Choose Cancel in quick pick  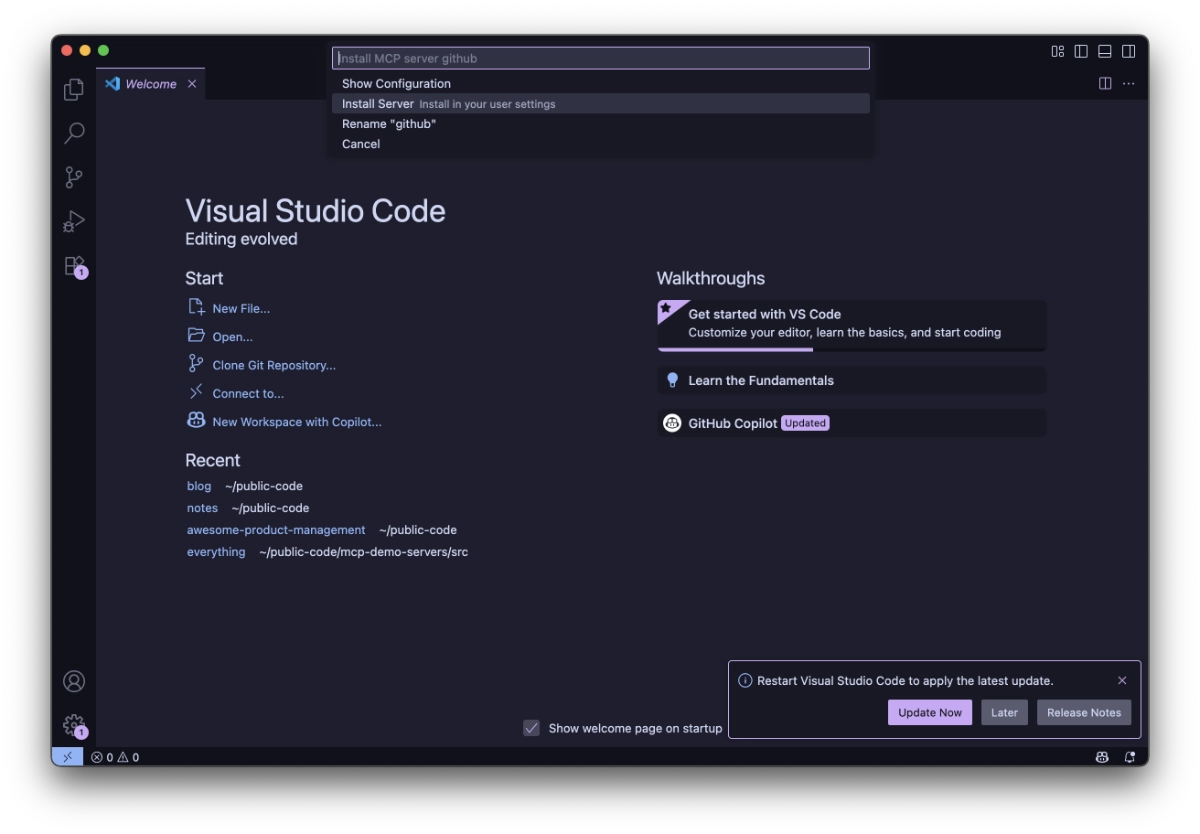tap(601, 144)
